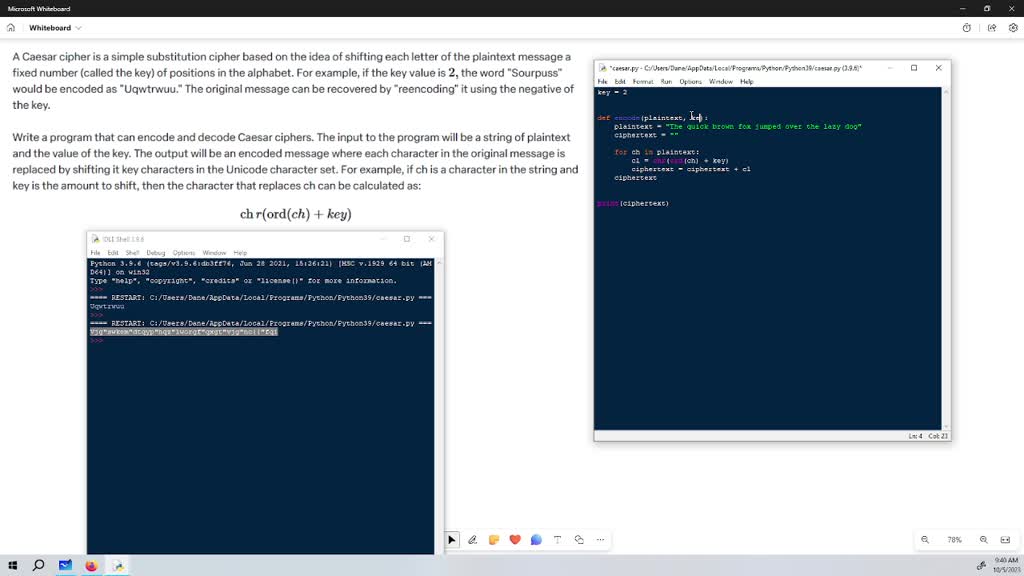This screenshot has width=1024, height=576.
Task: Add a sticky note from the toolbar
Action: tap(494, 540)
